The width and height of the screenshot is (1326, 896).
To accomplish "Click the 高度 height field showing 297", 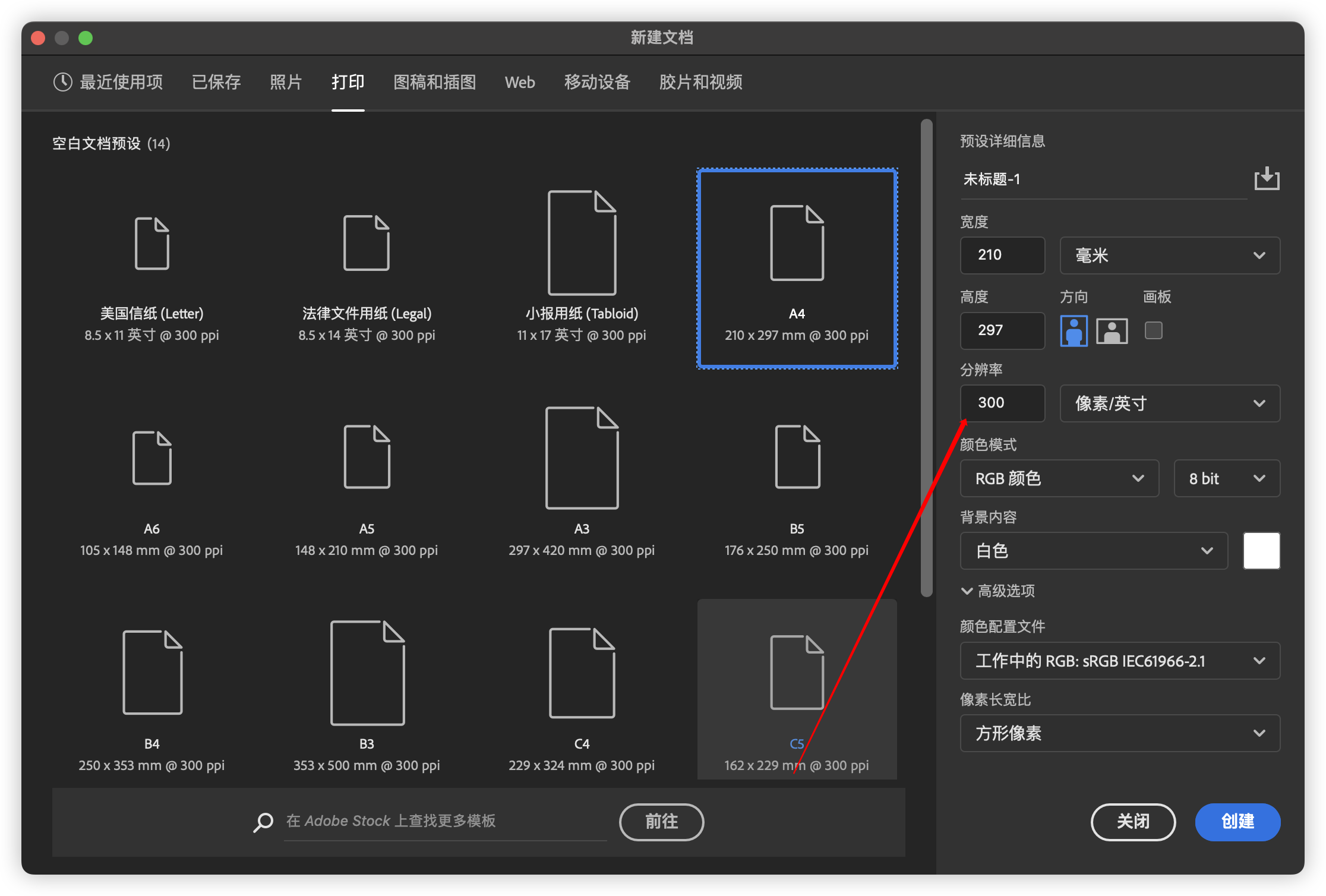I will [x=1002, y=330].
